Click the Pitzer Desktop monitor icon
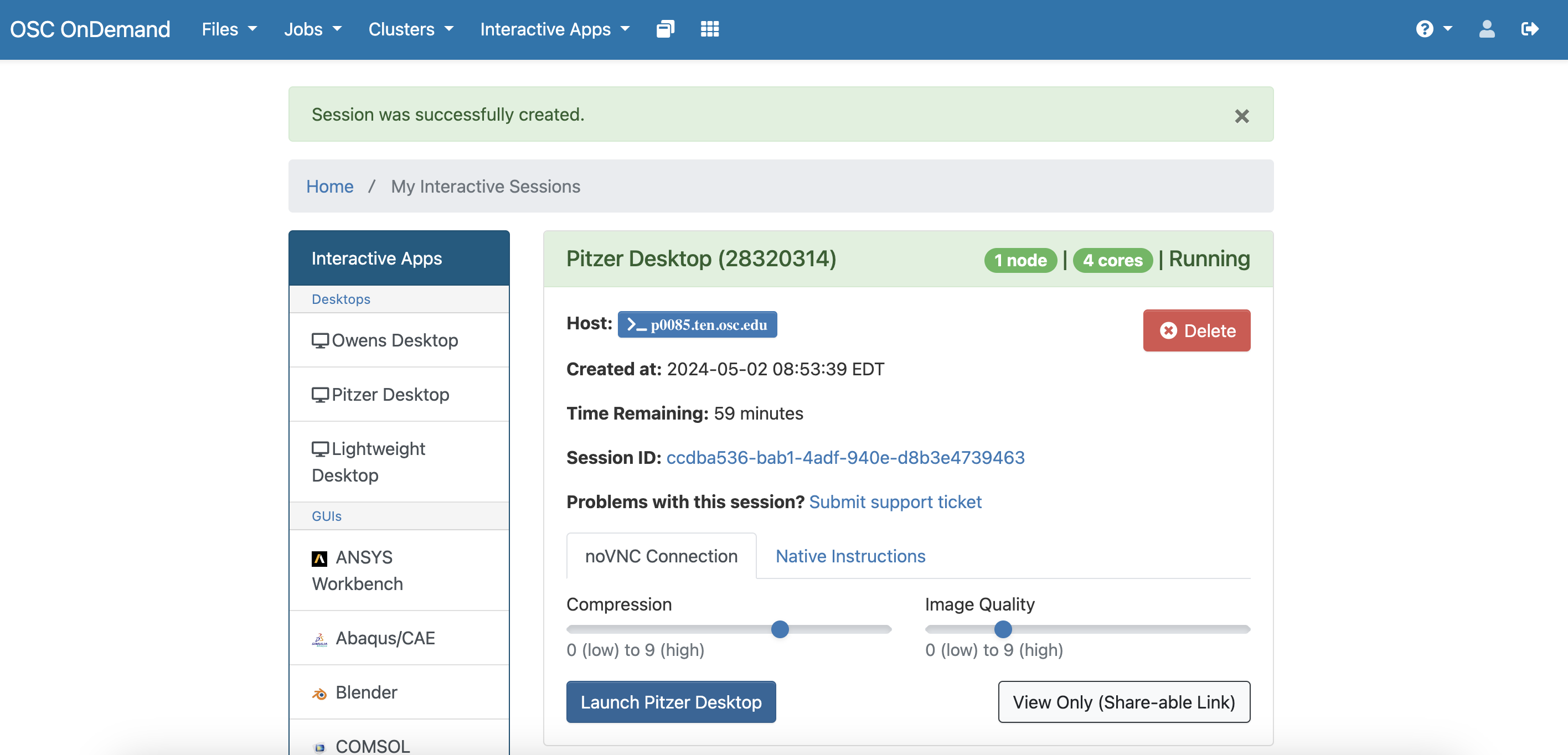Viewport: 1568px width, 755px height. click(x=320, y=394)
